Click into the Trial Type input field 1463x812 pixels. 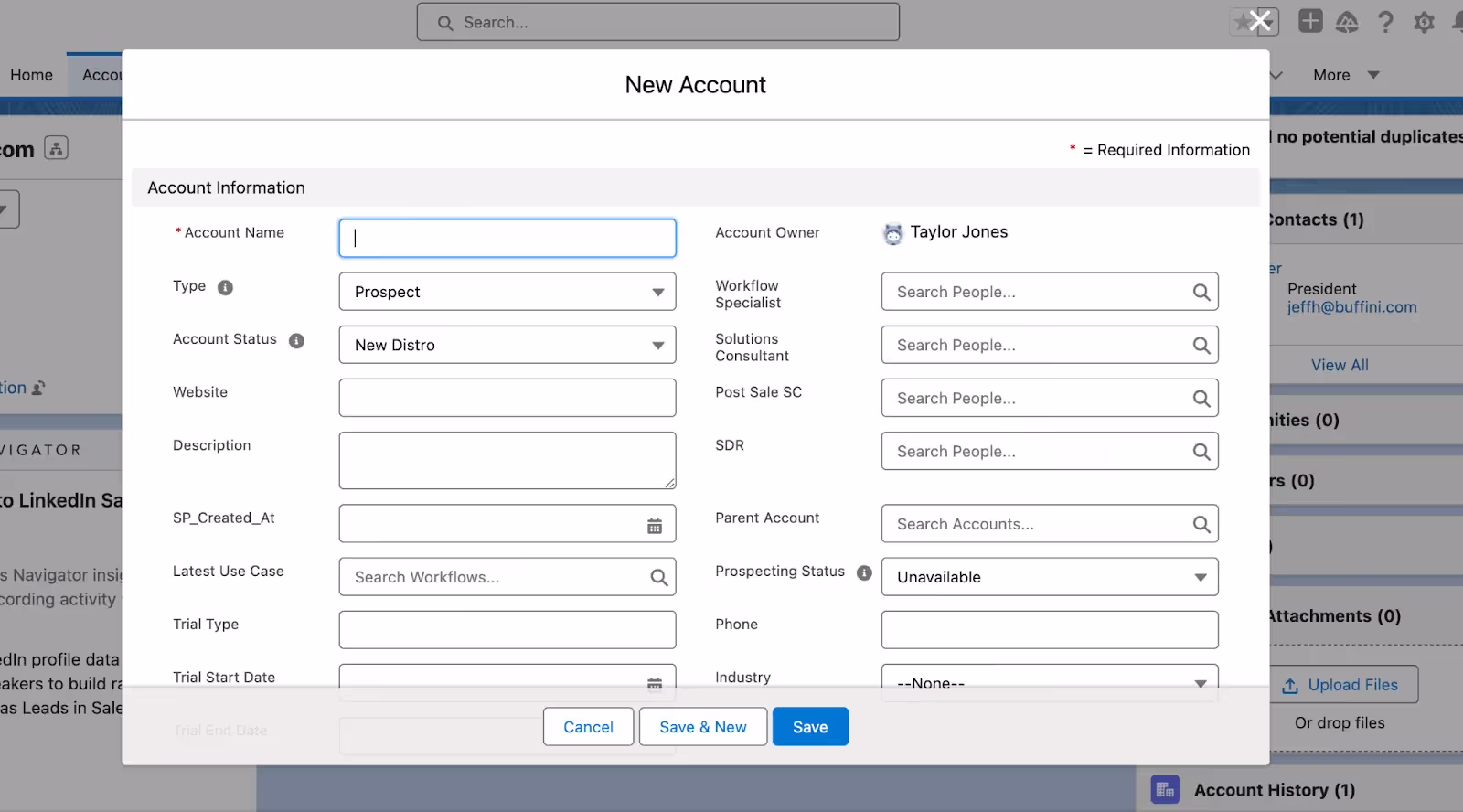point(507,630)
